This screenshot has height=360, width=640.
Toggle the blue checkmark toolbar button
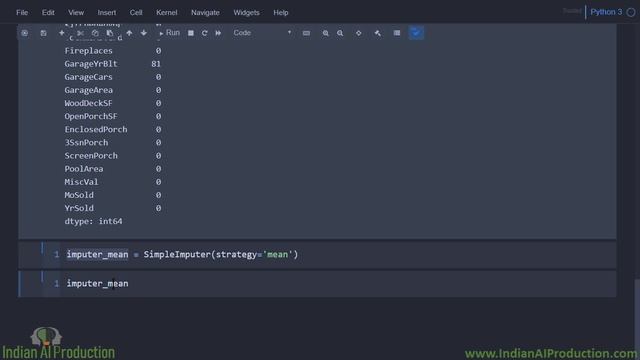(x=416, y=33)
